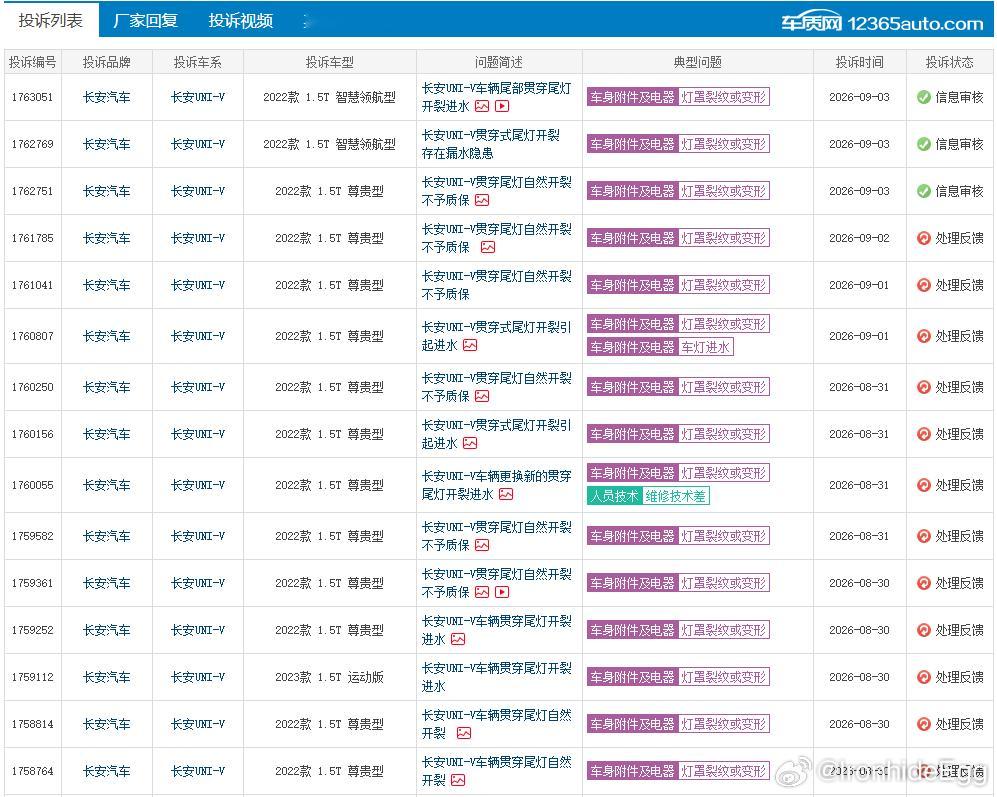This screenshot has height=797, width=997.
Task: Select complaint number 1758764
Action: tap(32, 772)
